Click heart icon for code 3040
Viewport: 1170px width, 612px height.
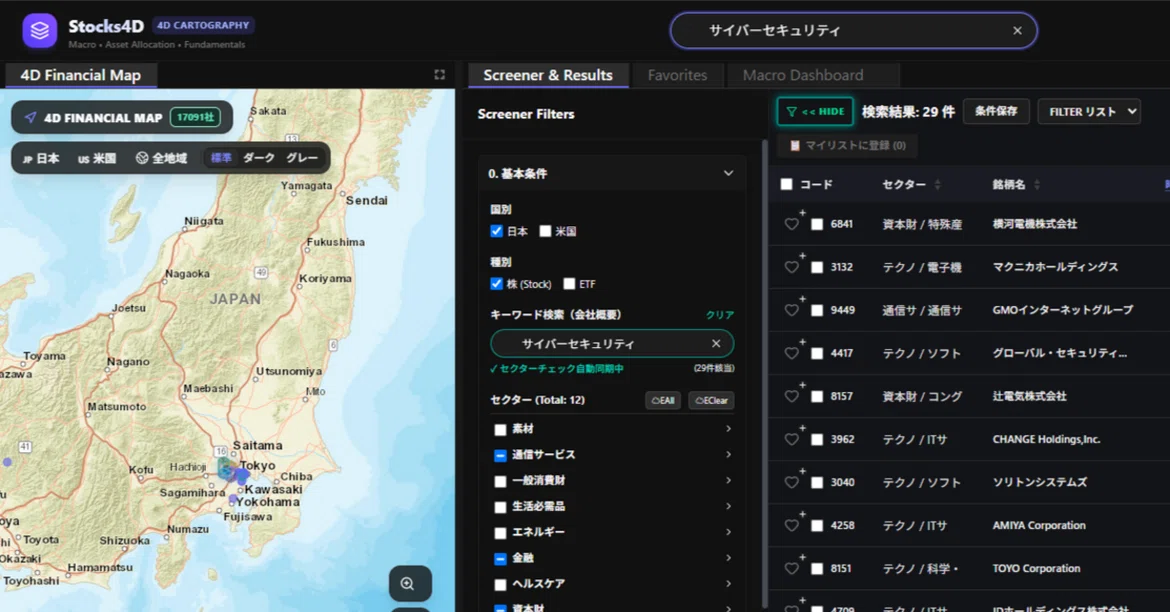(792, 482)
